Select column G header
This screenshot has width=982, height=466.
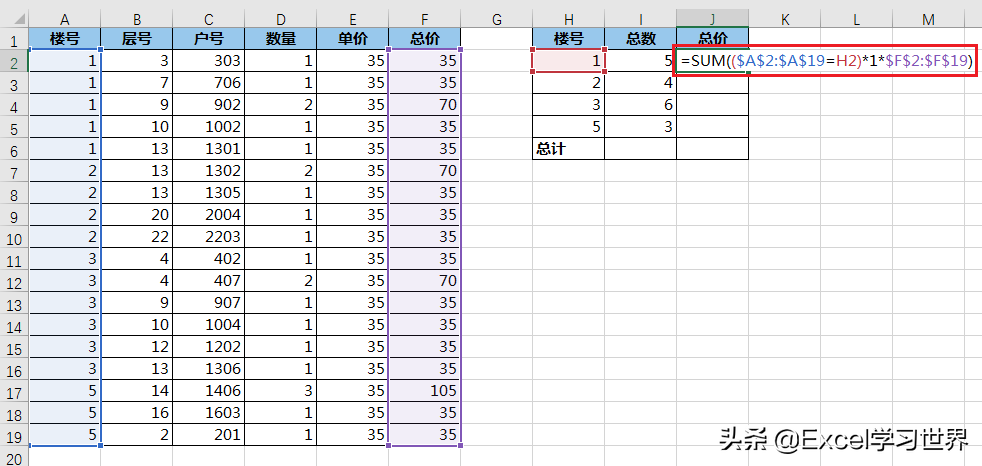(497, 19)
